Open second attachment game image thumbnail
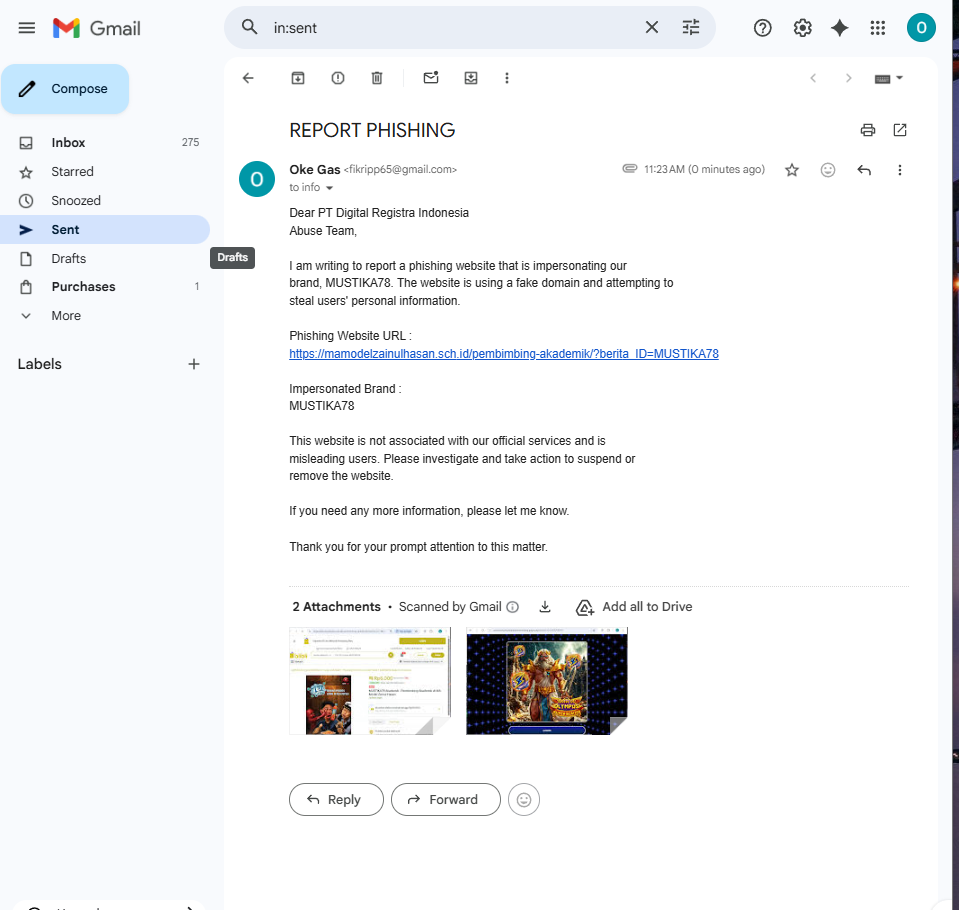The width and height of the screenshot is (959, 910). (547, 681)
